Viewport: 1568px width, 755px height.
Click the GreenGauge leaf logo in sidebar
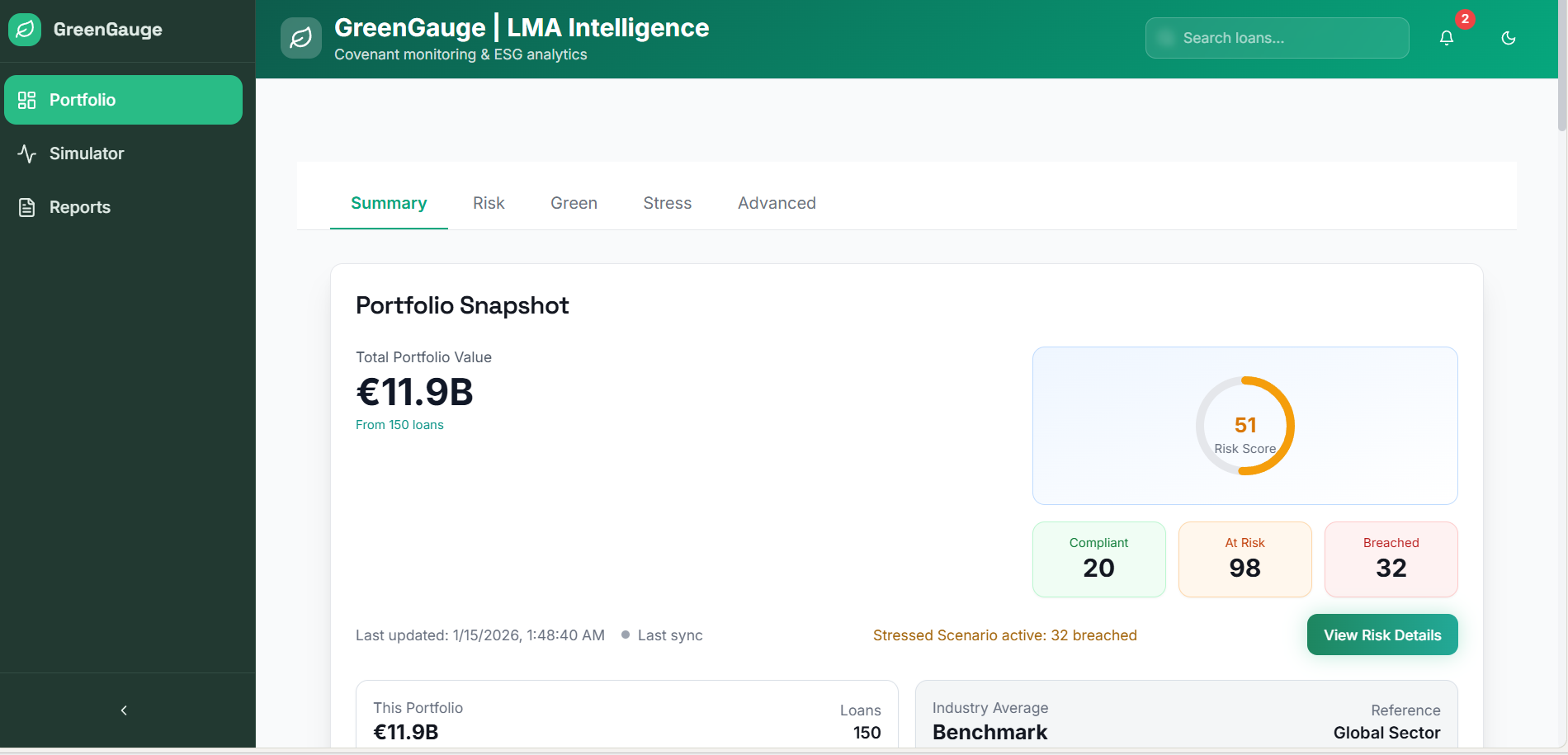click(25, 30)
